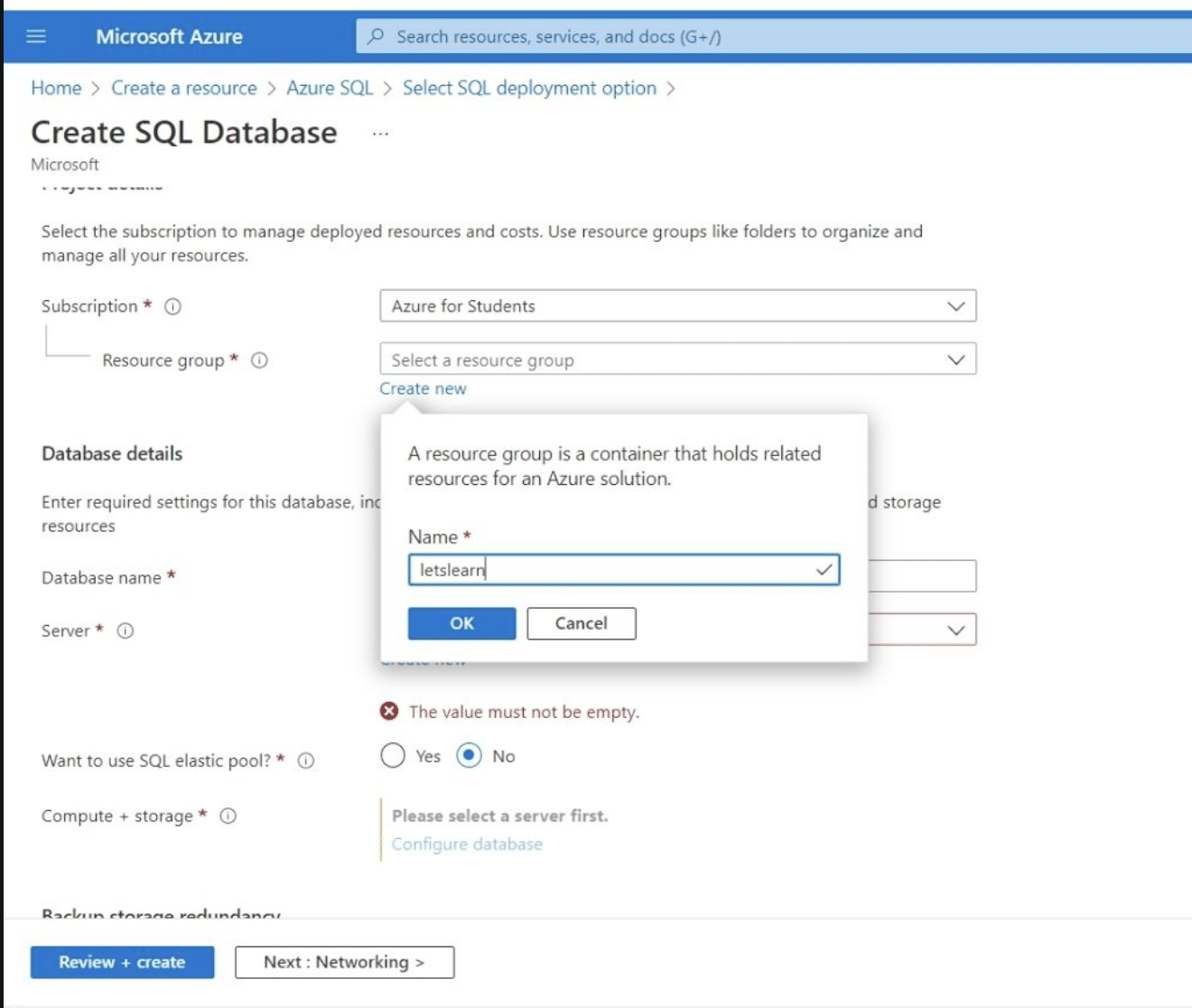
Task: Cancel the new resource group popup
Action: click(x=582, y=623)
